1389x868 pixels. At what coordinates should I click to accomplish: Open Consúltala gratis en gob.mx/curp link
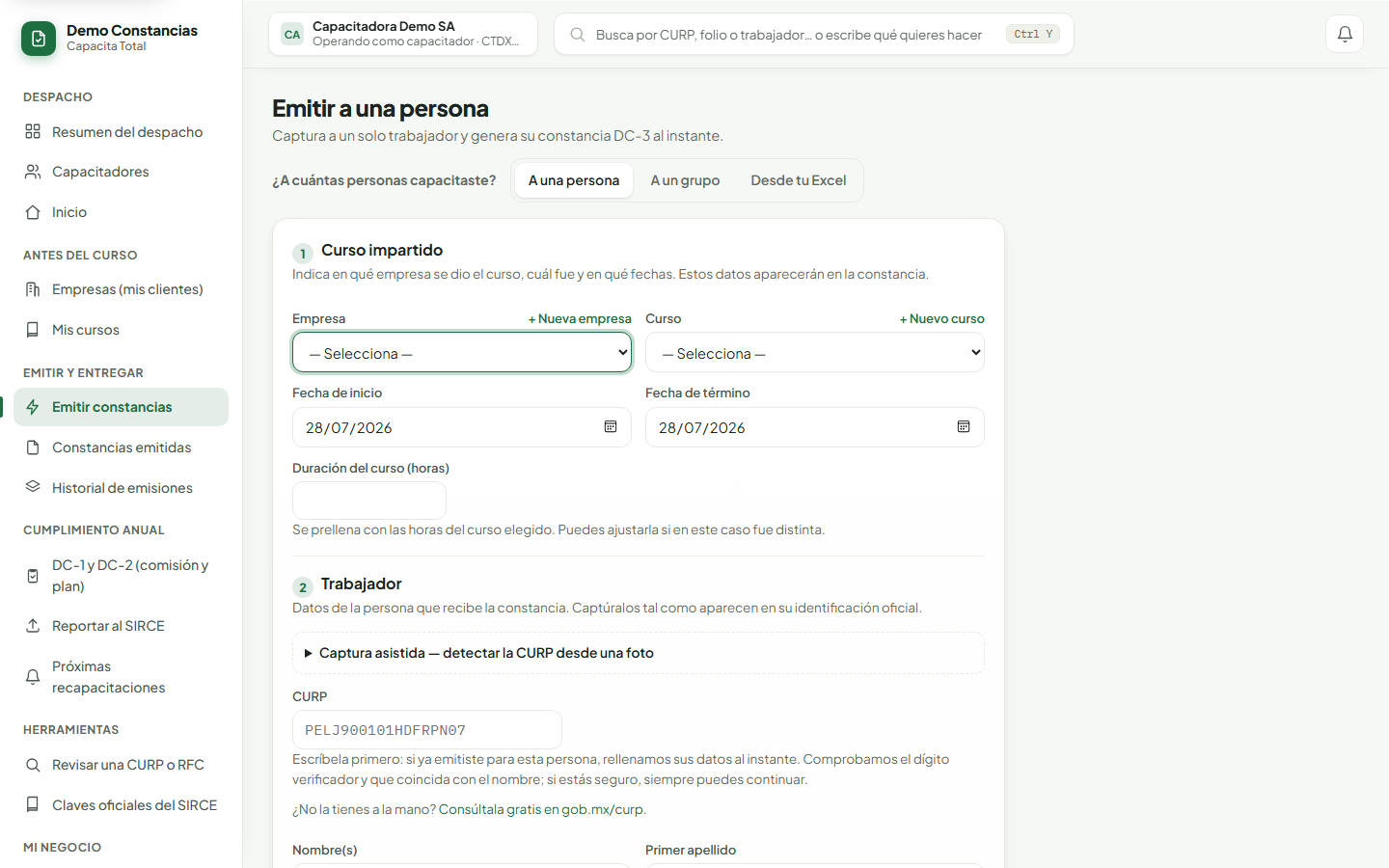tap(541, 809)
